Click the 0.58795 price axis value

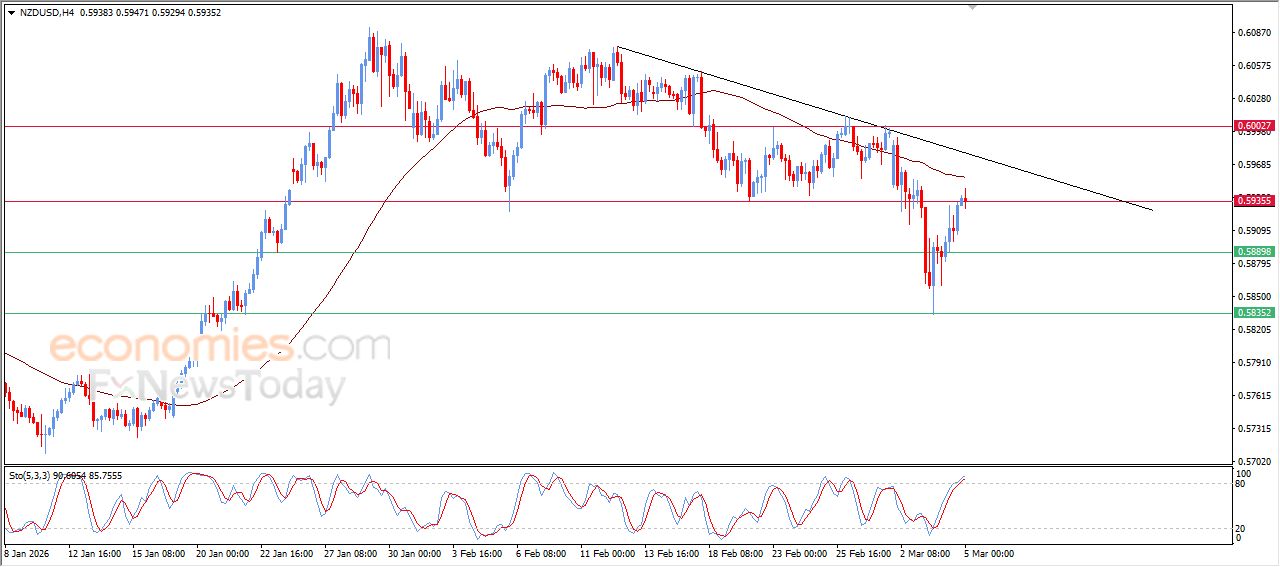1253,264
